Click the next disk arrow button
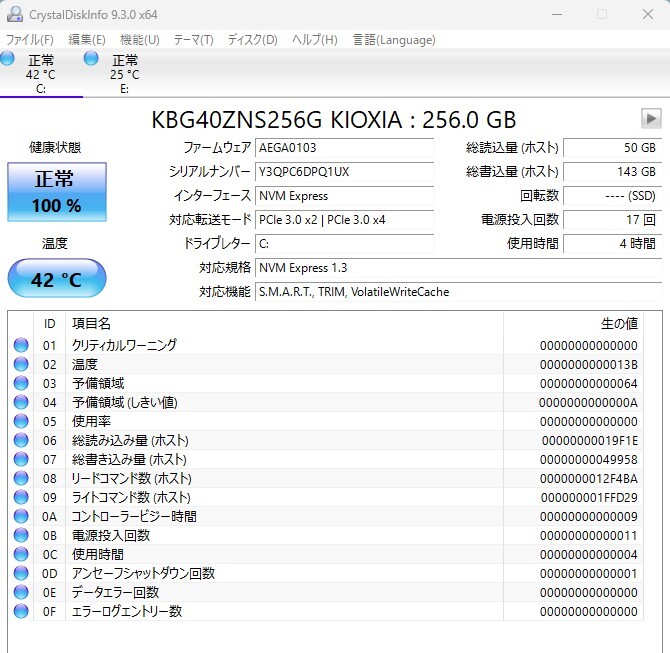The width and height of the screenshot is (670, 653). pyautogui.click(x=651, y=119)
